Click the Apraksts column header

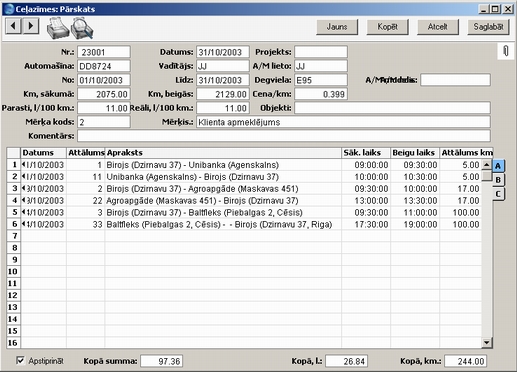[223, 153]
